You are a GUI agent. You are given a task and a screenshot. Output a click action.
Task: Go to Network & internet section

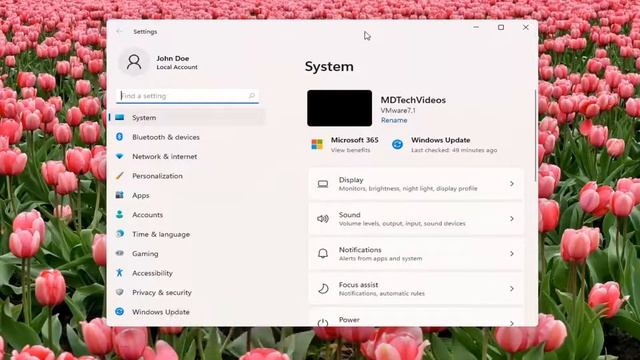click(164, 156)
